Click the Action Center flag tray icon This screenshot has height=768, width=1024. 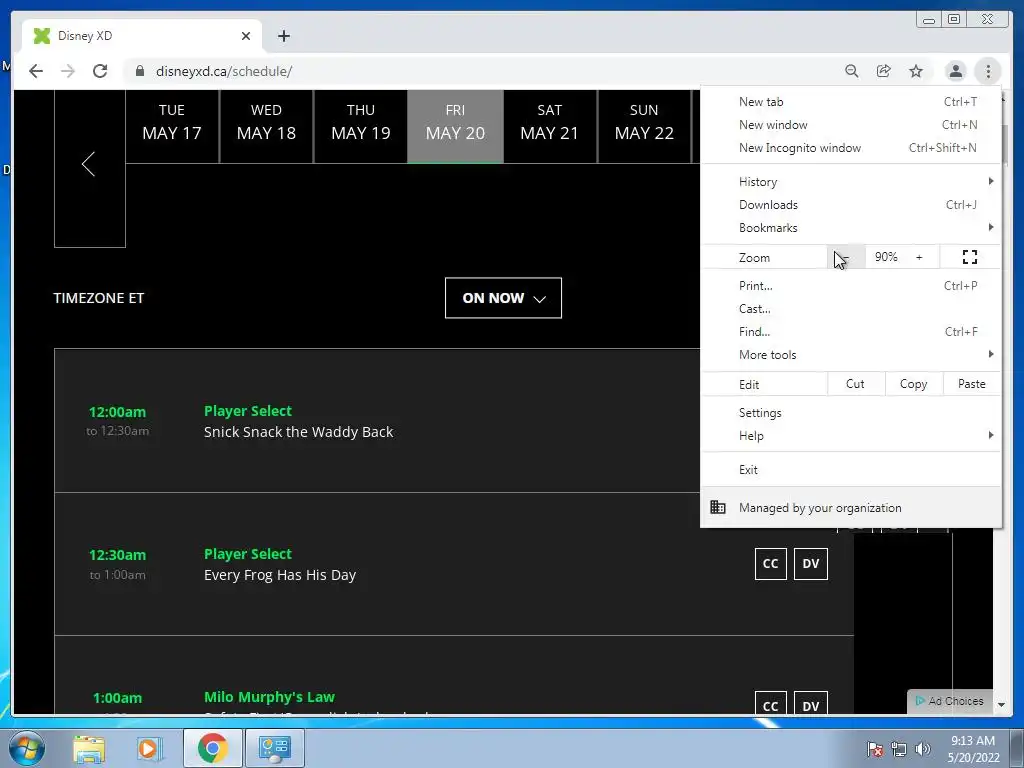coord(874,749)
